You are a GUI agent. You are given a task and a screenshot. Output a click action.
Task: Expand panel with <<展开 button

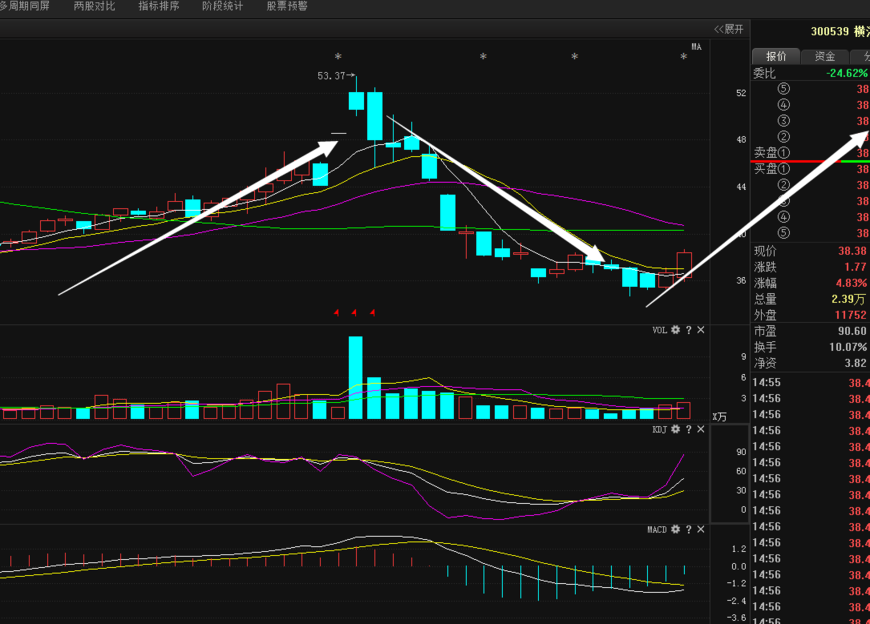(x=728, y=29)
